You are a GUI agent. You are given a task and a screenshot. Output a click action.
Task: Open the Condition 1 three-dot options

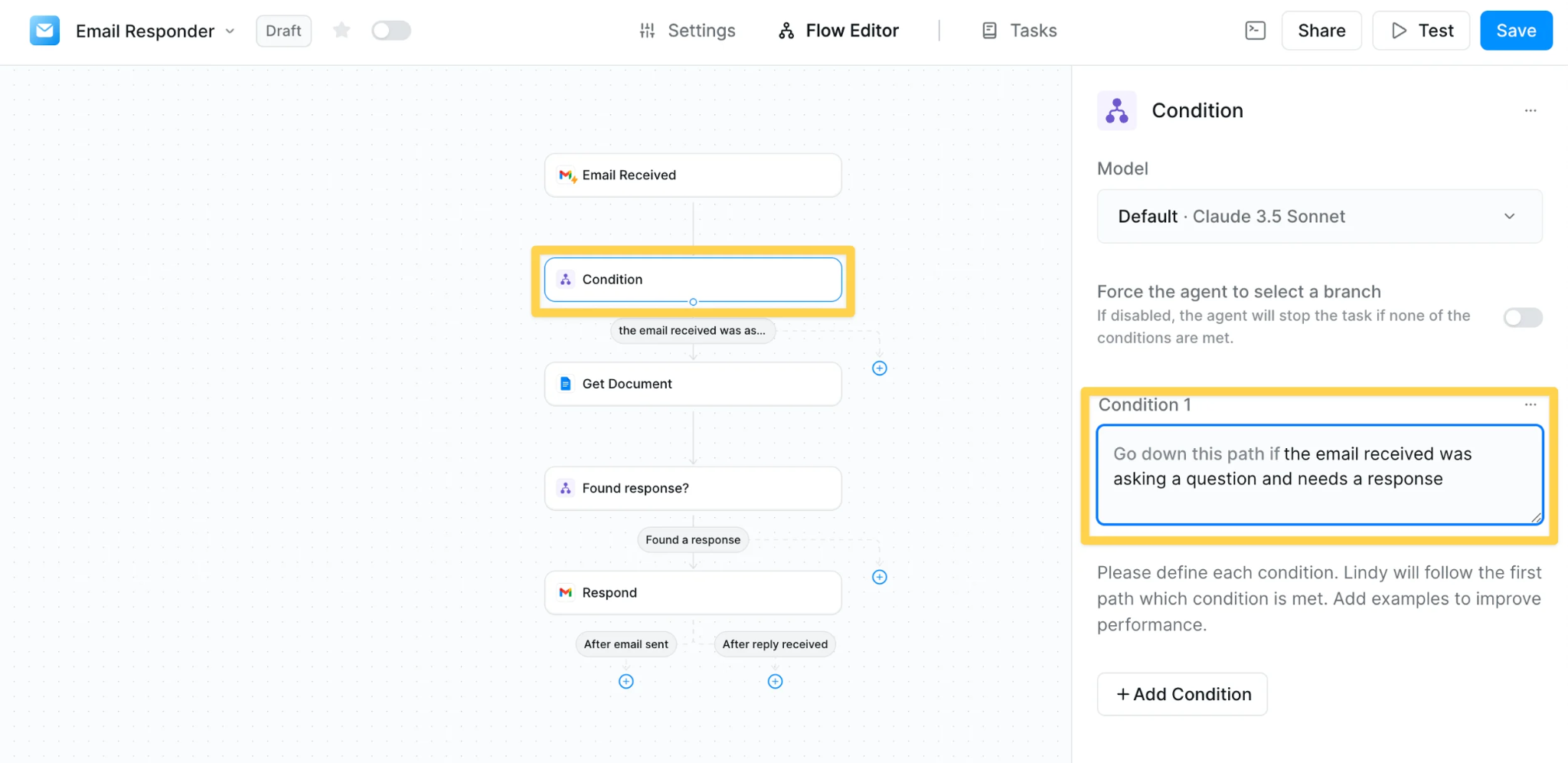tap(1530, 404)
